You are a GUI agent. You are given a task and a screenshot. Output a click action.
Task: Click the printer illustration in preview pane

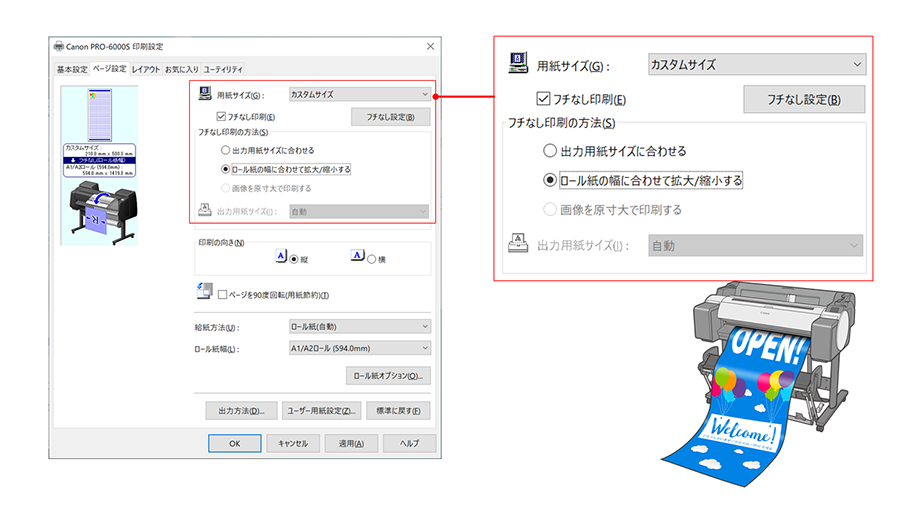coord(97,211)
